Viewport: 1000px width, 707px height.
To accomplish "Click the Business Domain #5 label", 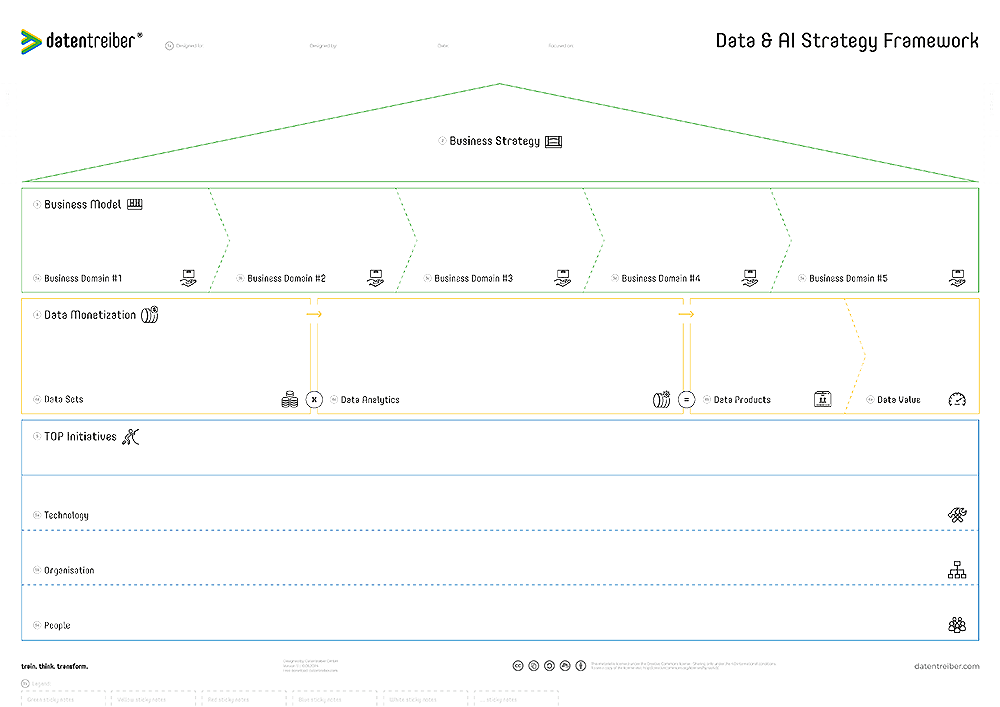I will (848, 279).
